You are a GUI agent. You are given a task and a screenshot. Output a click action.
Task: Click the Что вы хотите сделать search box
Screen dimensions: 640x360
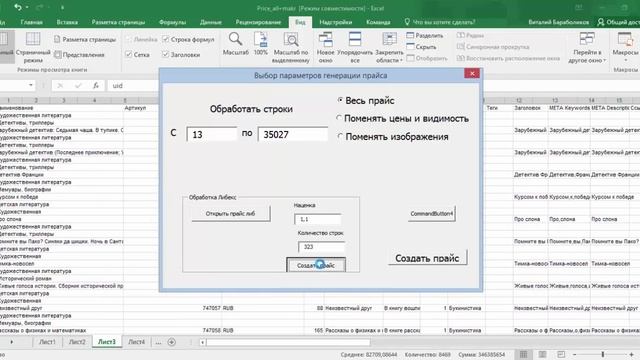tap(439, 22)
